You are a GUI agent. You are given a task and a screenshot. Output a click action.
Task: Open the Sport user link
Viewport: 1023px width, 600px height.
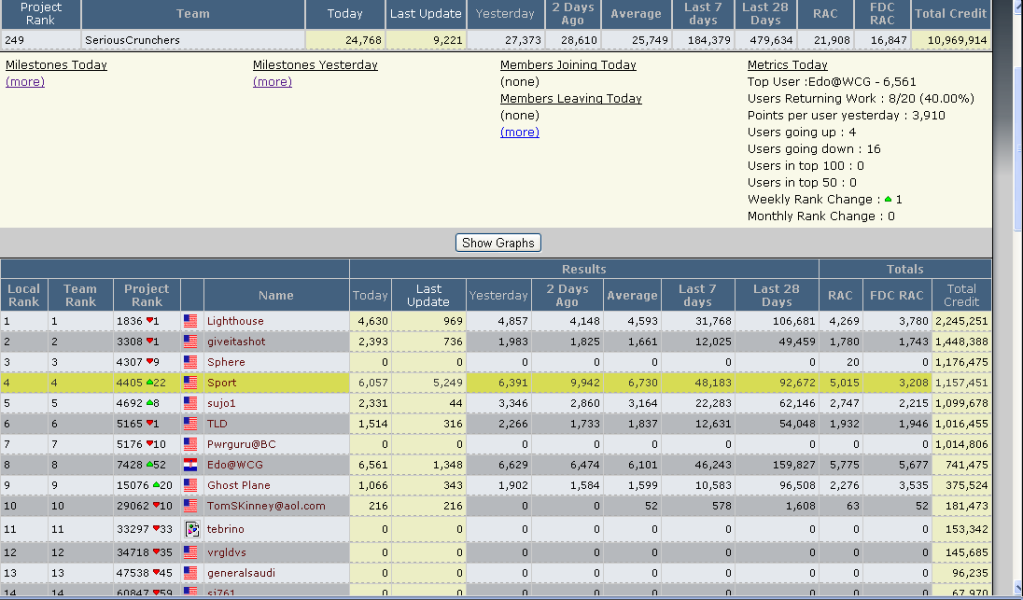pyautogui.click(x=221, y=383)
